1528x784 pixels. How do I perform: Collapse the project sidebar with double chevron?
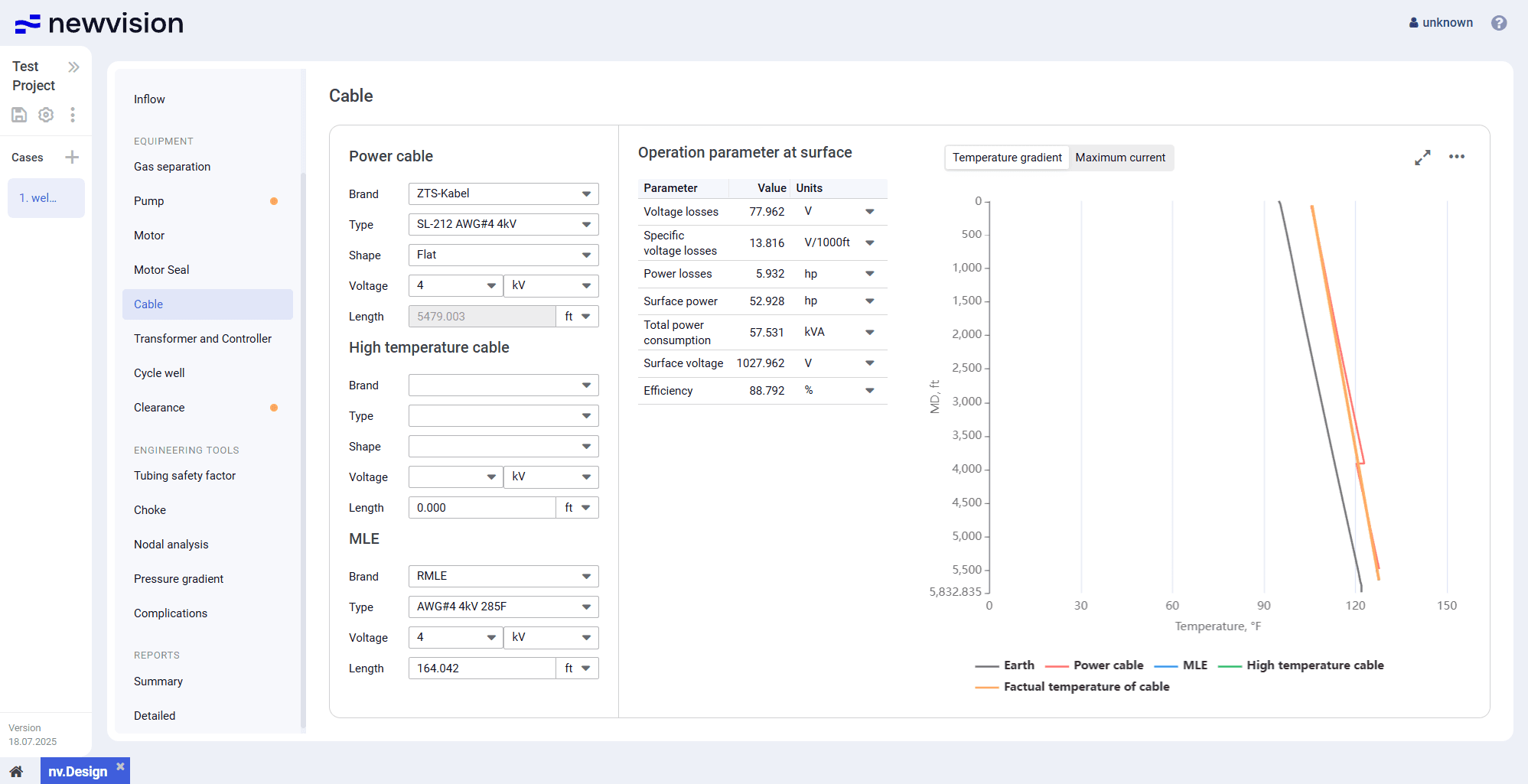coord(73,67)
